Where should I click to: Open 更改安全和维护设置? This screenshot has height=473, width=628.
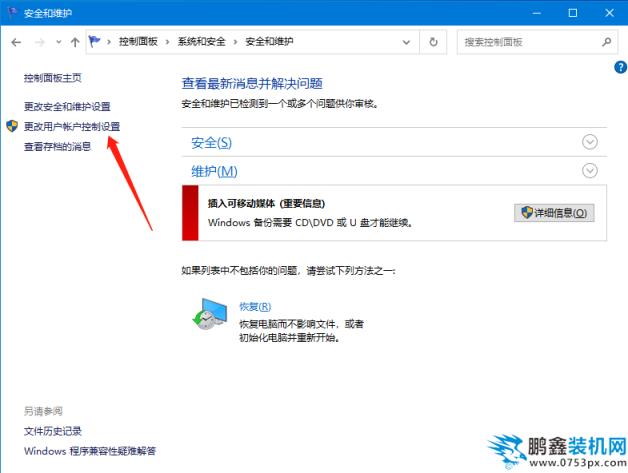(x=67, y=107)
